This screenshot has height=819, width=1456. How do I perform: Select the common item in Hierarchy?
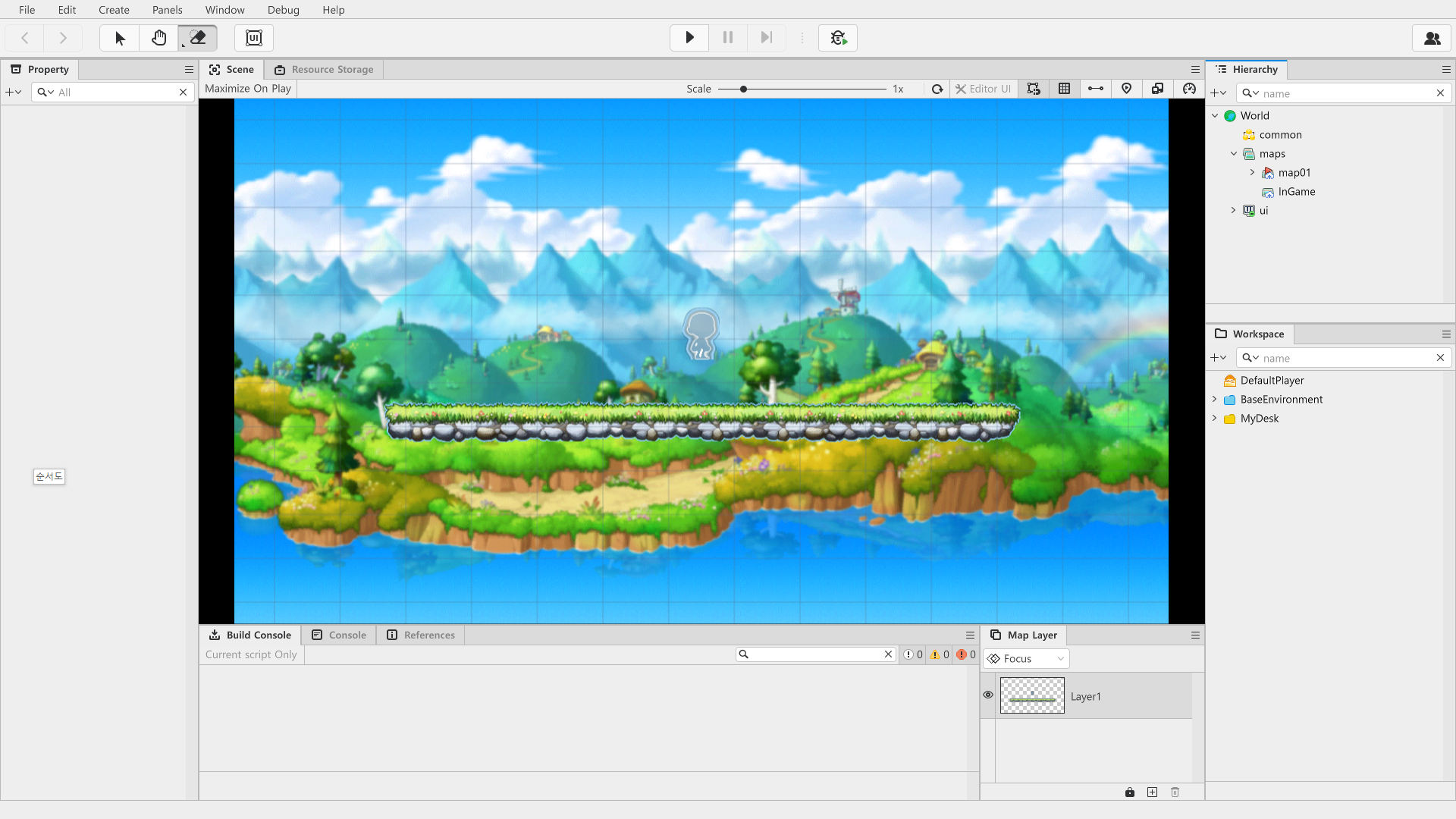1280,134
